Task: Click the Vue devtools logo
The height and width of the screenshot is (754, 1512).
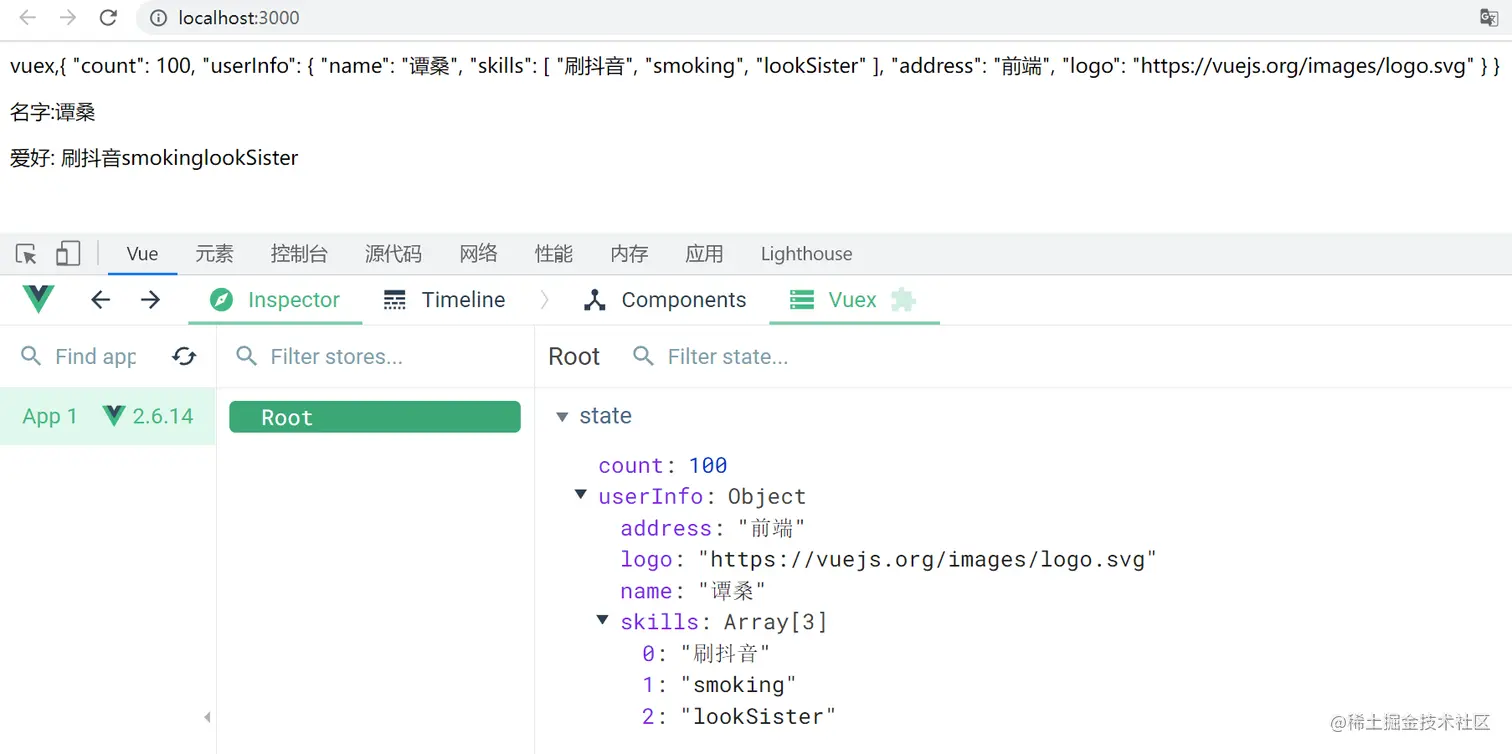Action: click(x=38, y=299)
